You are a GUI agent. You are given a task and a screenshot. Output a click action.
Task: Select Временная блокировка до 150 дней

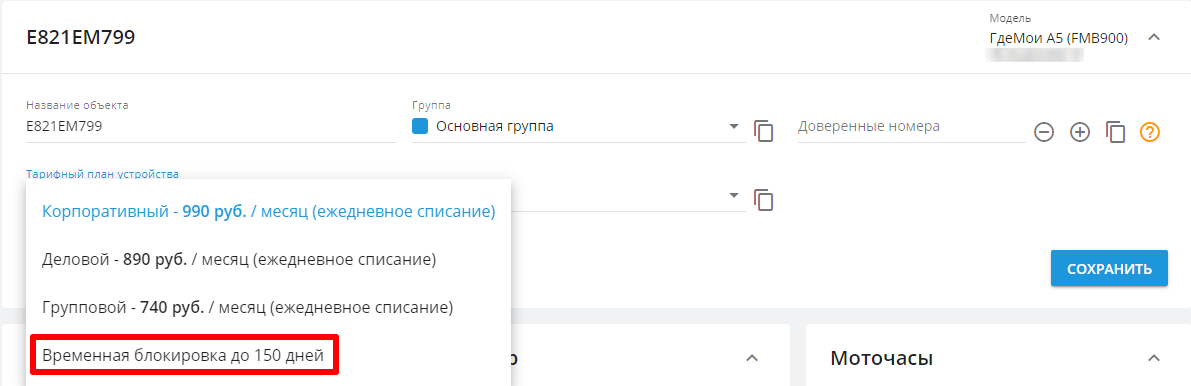[x=184, y=355]
